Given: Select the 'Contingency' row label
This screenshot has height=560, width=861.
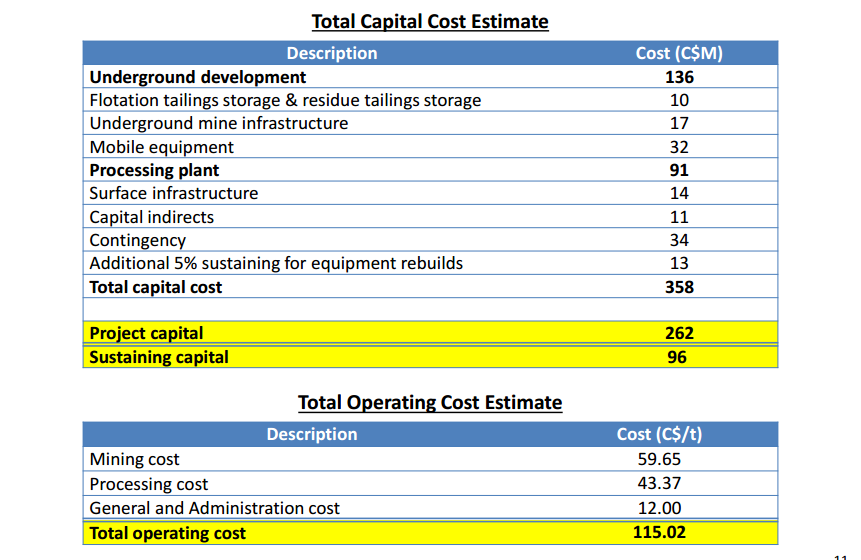Looking at the screenshot, I should tap(138, 240).
